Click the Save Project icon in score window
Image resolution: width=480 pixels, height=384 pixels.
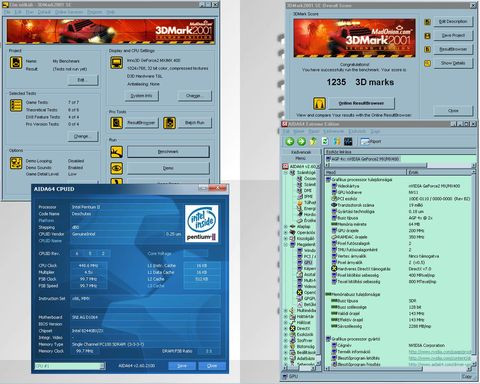pyautogui.click(x=427, y=36)
